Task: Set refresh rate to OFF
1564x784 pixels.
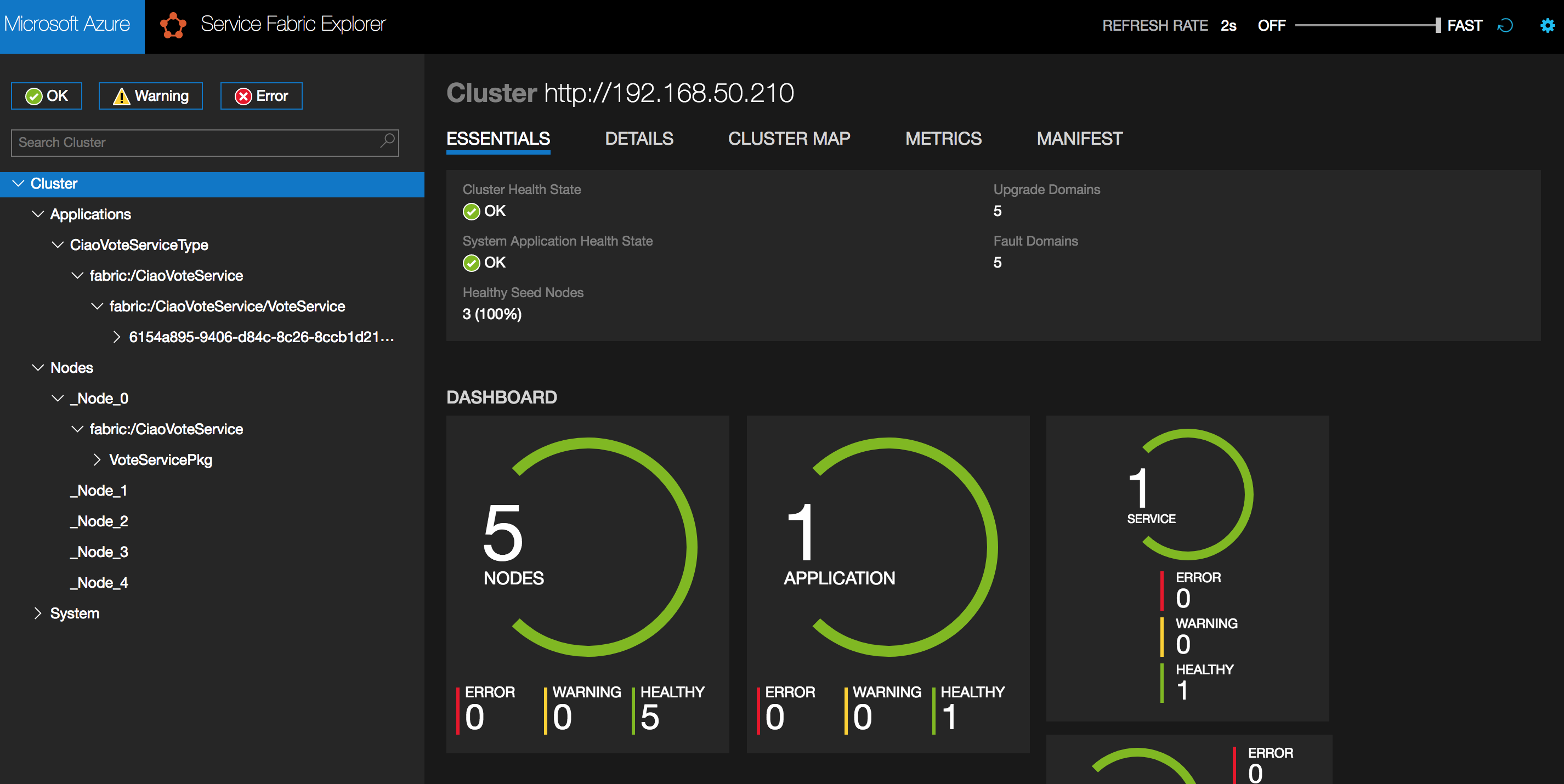Action: 1271,25
